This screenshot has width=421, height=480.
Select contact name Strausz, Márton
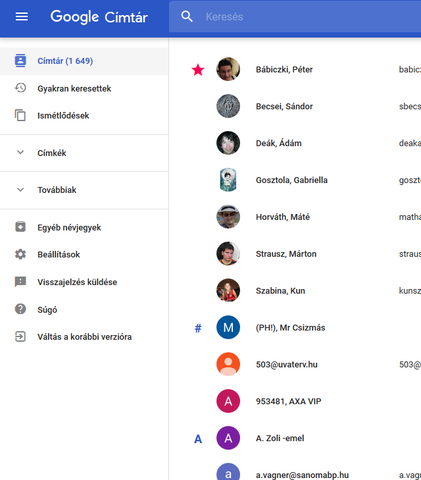pos(286,254)
